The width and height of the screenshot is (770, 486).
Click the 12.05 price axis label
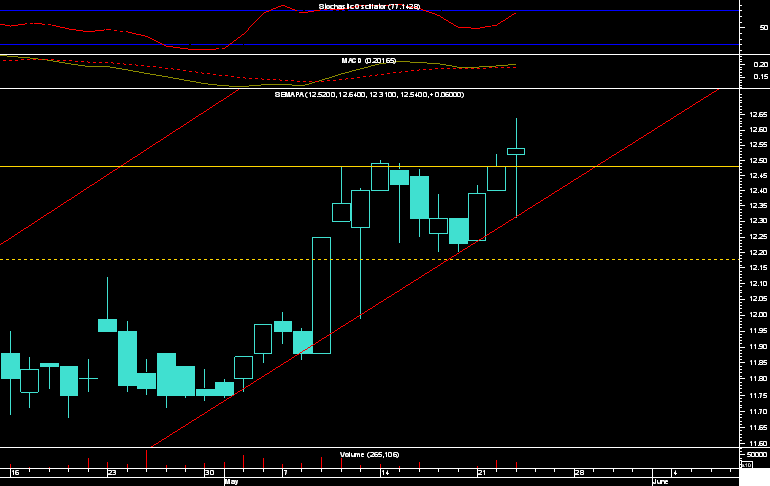758,299
